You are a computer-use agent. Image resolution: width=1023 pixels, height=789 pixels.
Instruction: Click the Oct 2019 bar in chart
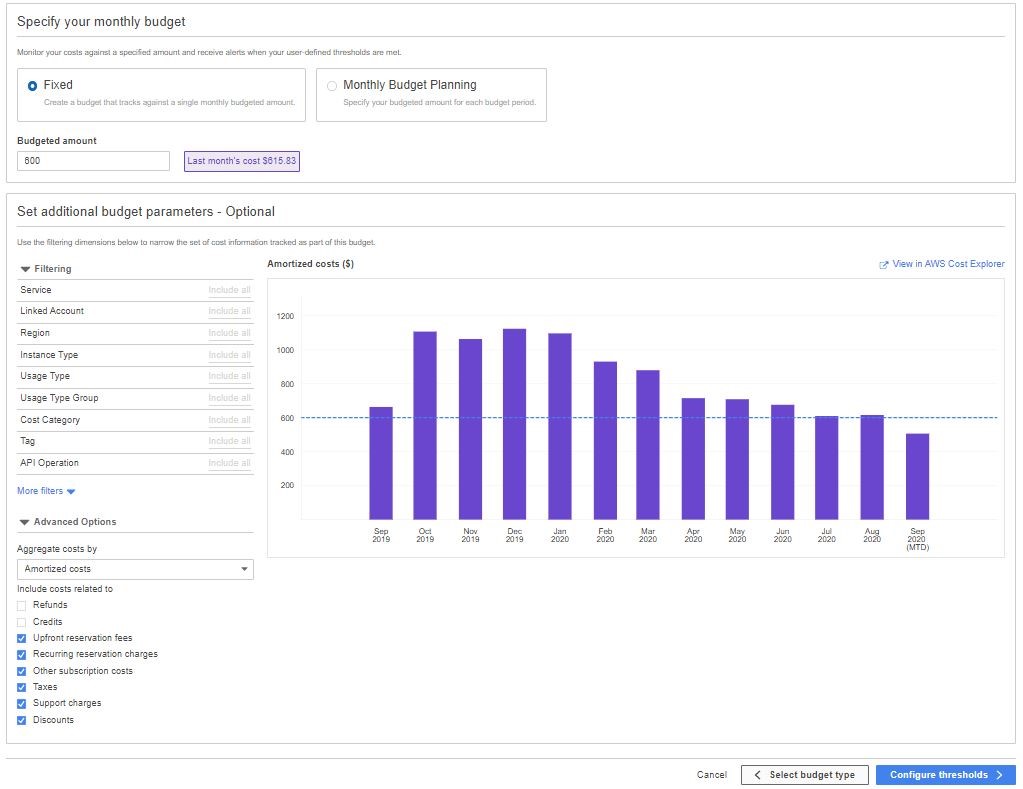point(425,425)
